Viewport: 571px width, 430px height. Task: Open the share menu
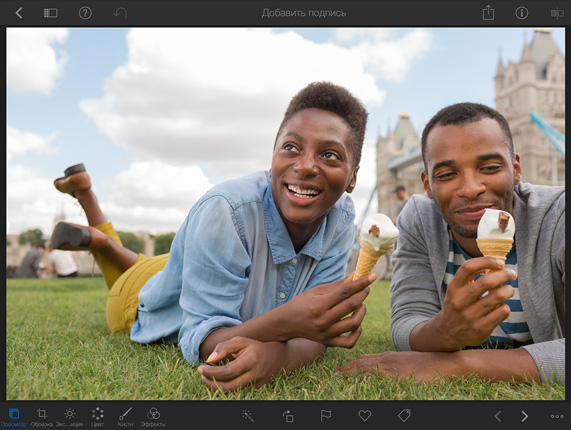point(488,13)
